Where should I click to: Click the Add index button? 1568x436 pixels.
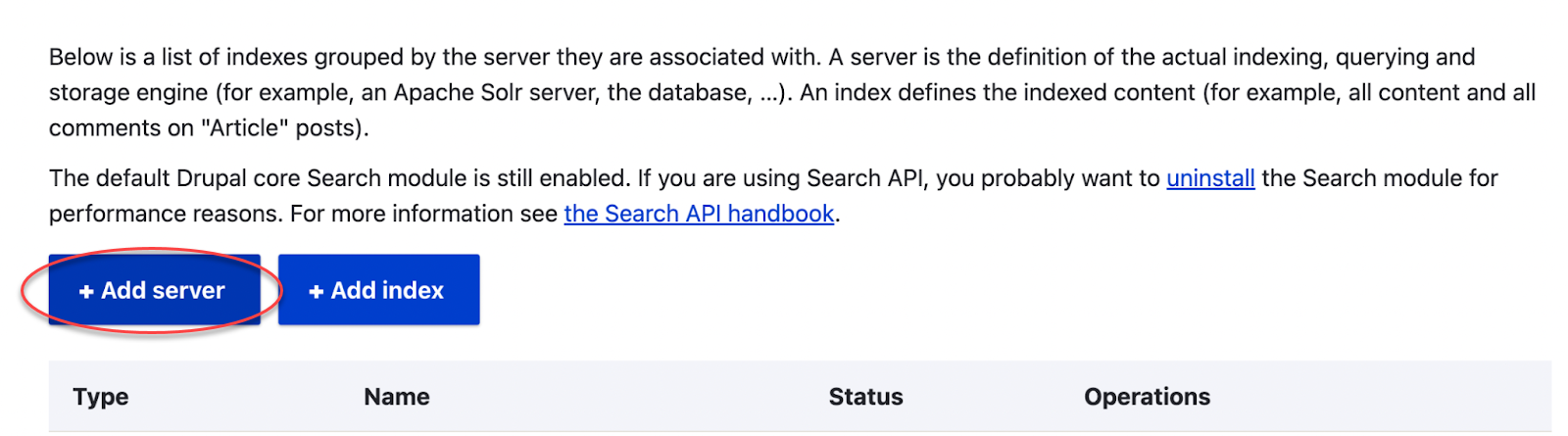tap(379, 290)
